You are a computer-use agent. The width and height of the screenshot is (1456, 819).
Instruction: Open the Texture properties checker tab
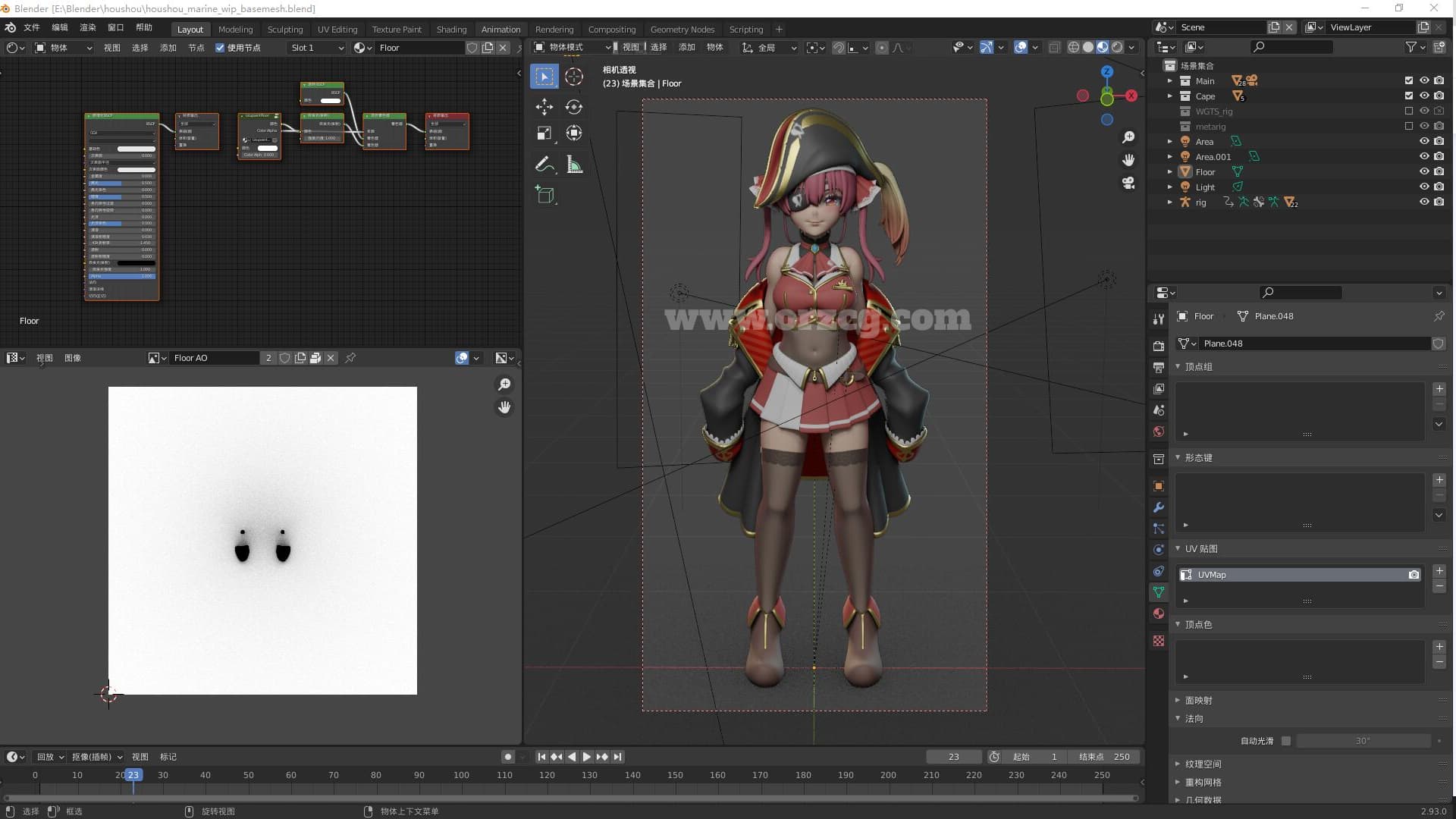[1158, 641]
